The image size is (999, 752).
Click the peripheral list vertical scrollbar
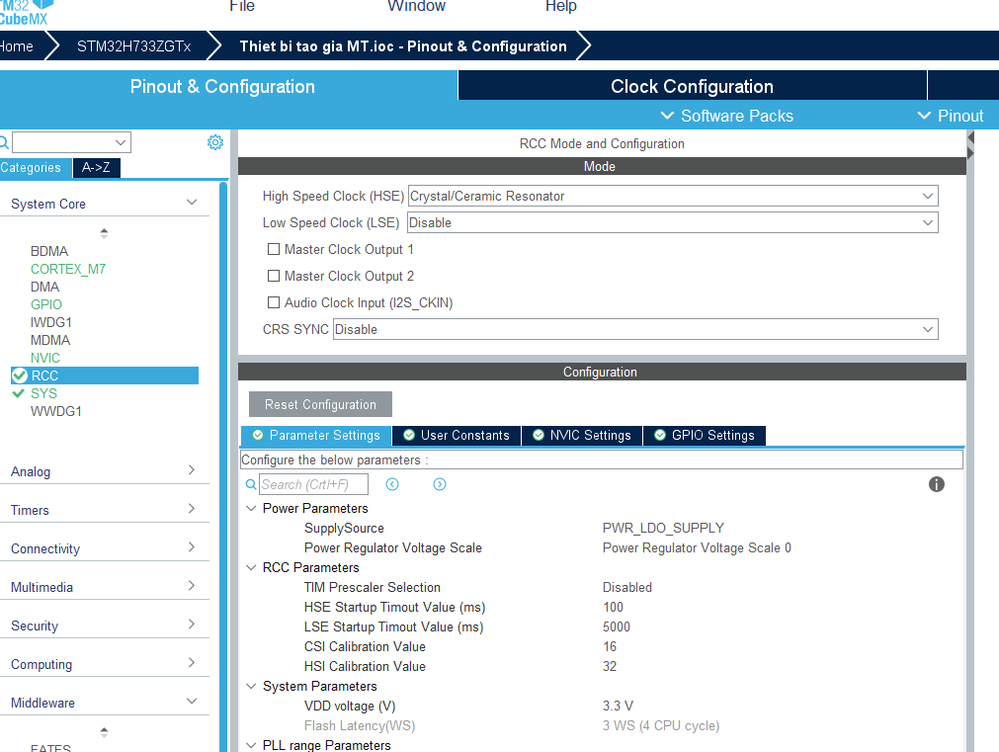(x=224, y=466)
